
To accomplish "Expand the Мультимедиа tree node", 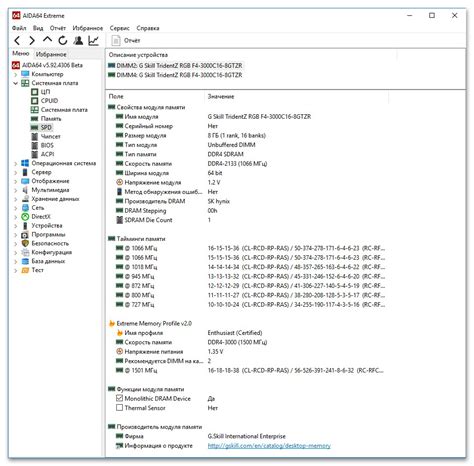I will point(15,190).
